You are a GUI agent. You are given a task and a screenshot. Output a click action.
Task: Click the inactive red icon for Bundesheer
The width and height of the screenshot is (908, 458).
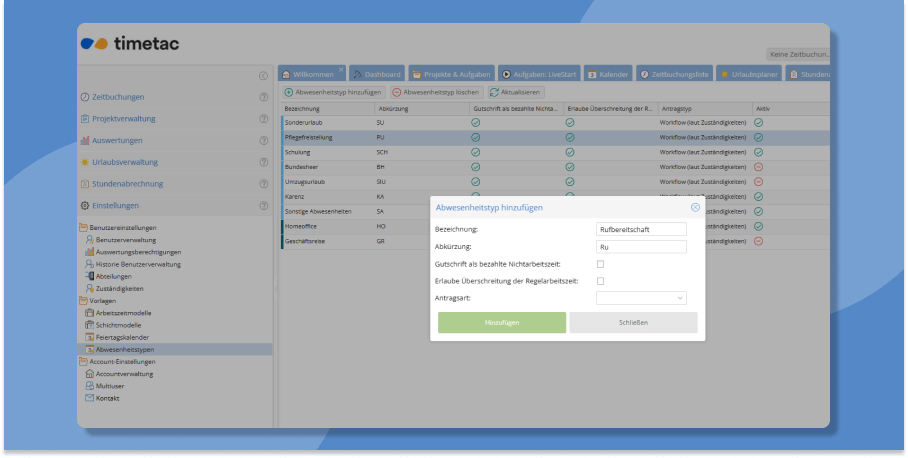click(758, 167)
